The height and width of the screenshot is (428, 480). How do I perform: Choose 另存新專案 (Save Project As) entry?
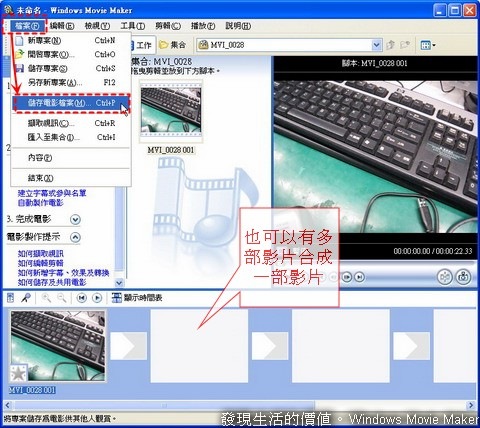pyautogui.click(x=71, y=82)
